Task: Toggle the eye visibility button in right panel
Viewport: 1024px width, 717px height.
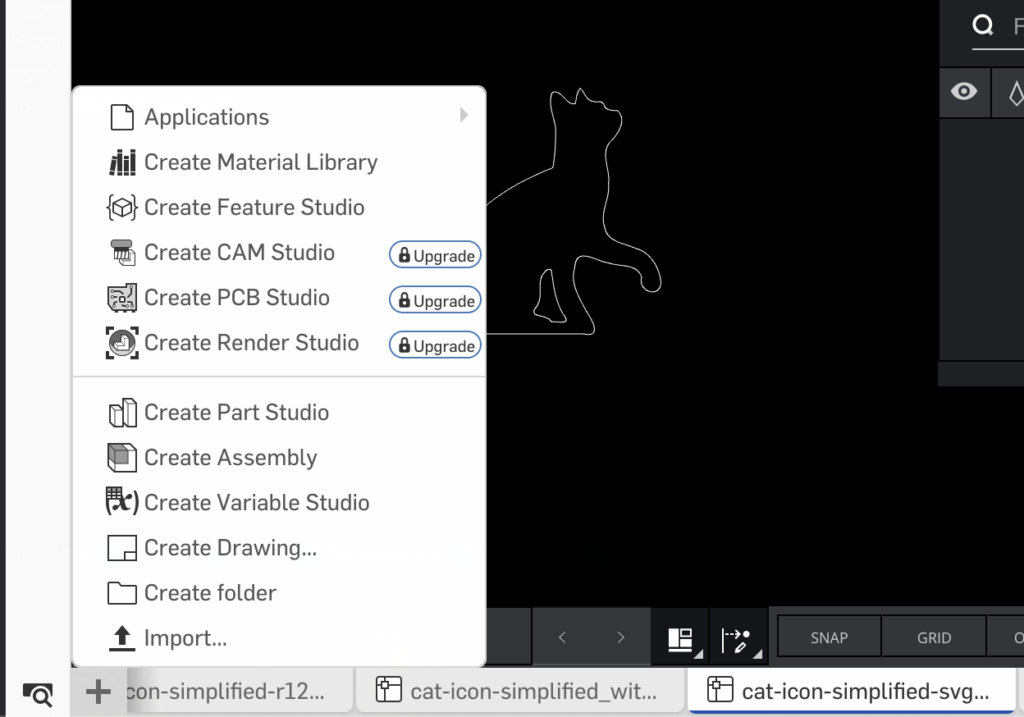Action: (964, 92)
